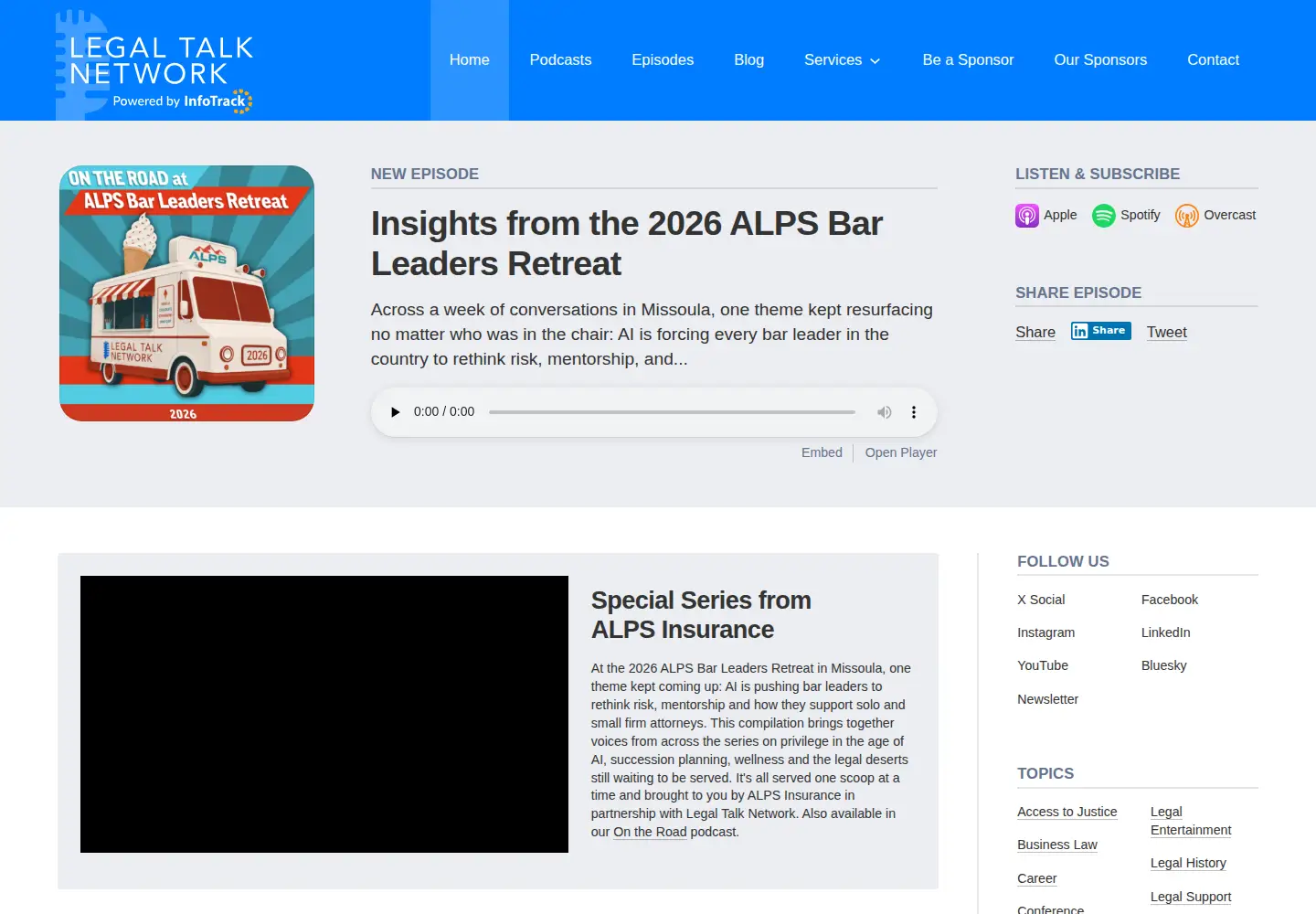Open audio player more options menu
The image size is (1316, 914).
point(914,412)
